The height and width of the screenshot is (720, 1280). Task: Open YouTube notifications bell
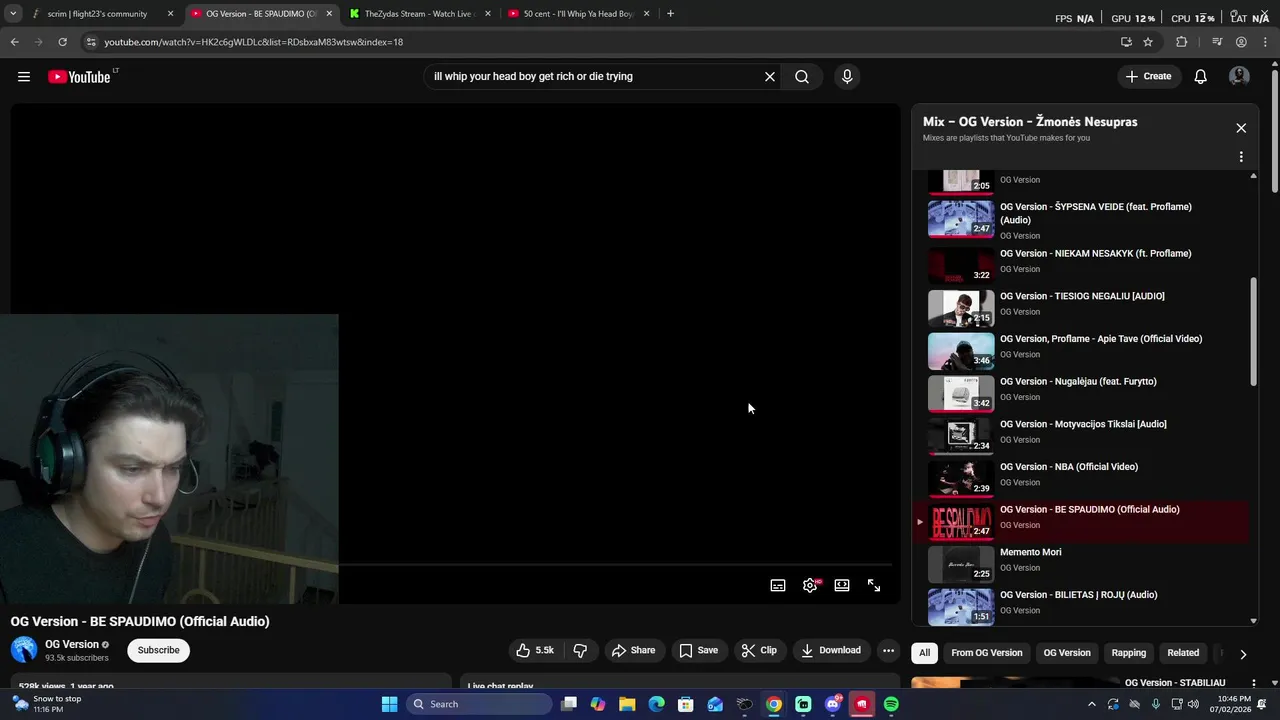[1201, 77]
